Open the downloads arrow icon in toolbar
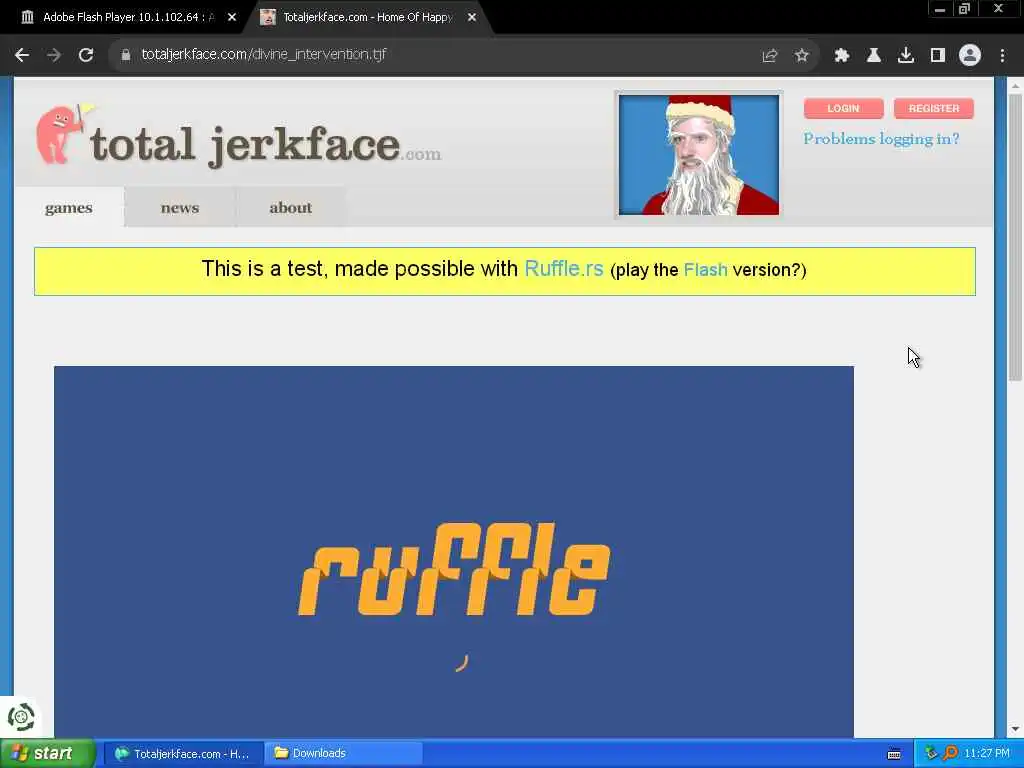 [x=906, y=56]
